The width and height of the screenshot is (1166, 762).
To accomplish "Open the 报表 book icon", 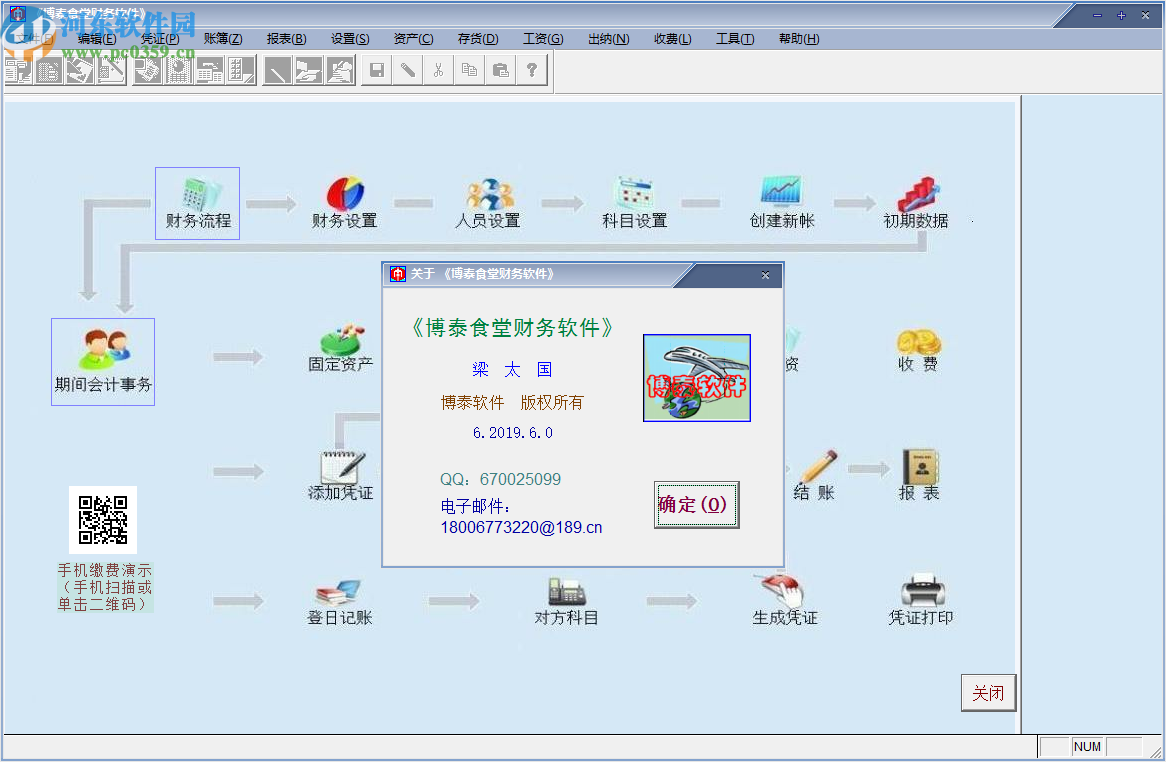I will click(920, 476).
